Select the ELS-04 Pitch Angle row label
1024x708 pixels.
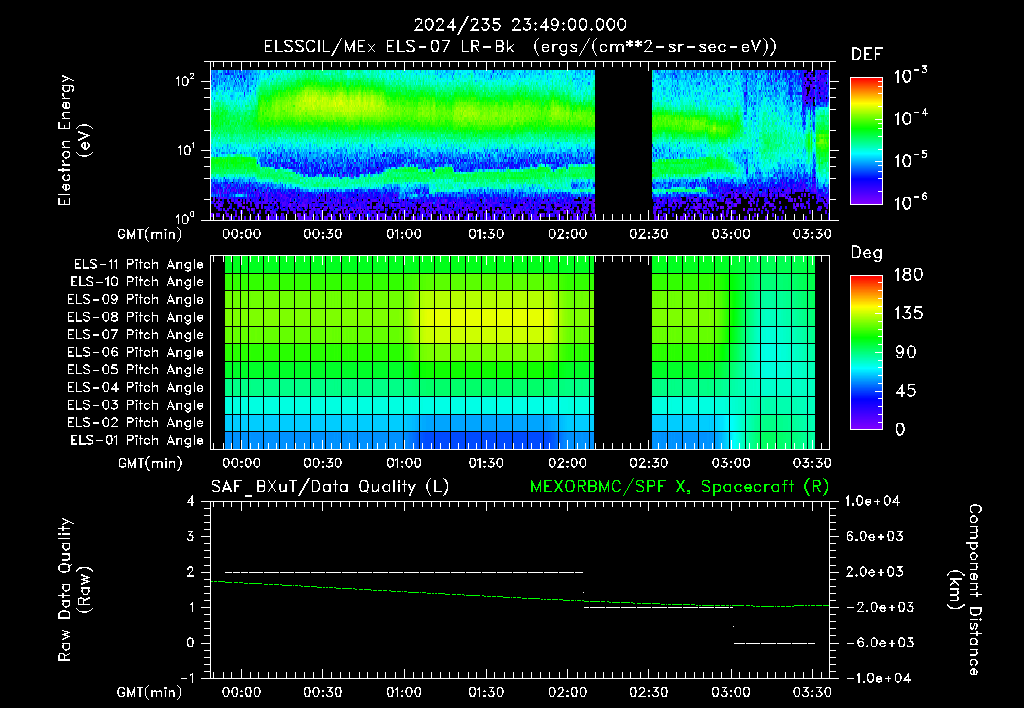(x=136, y=387)
